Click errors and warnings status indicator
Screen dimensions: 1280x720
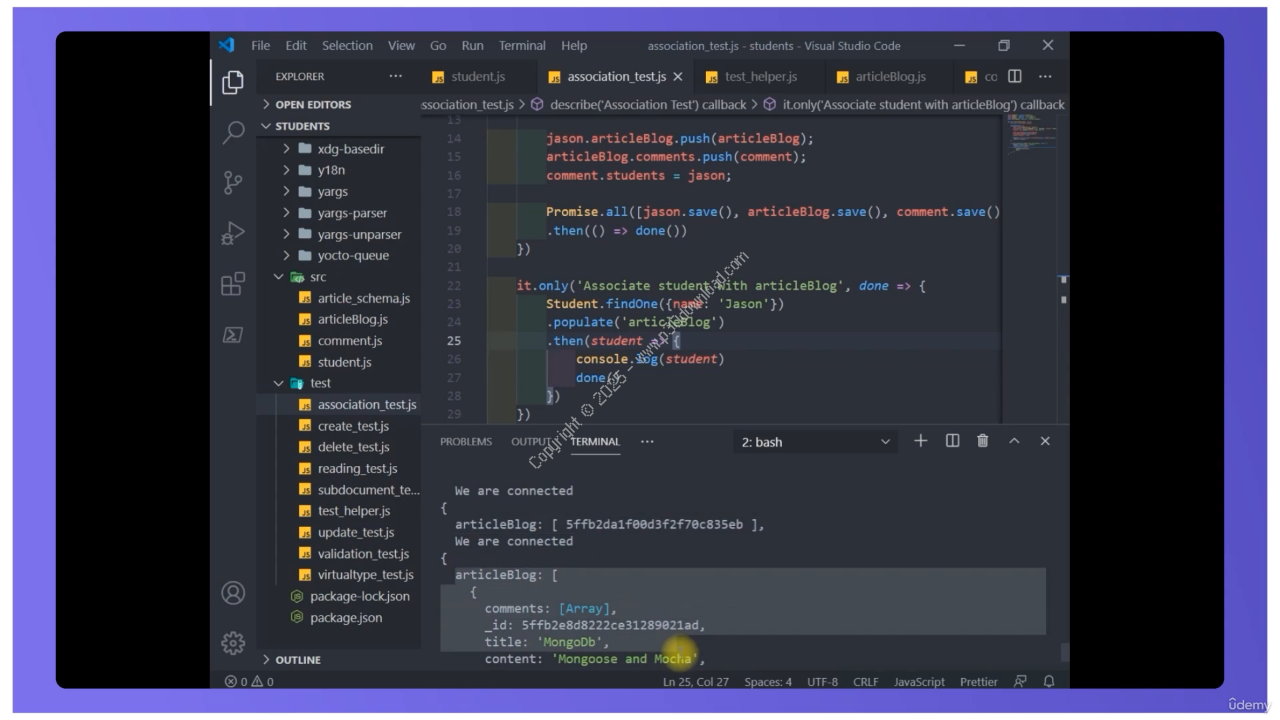pos(250,682)
